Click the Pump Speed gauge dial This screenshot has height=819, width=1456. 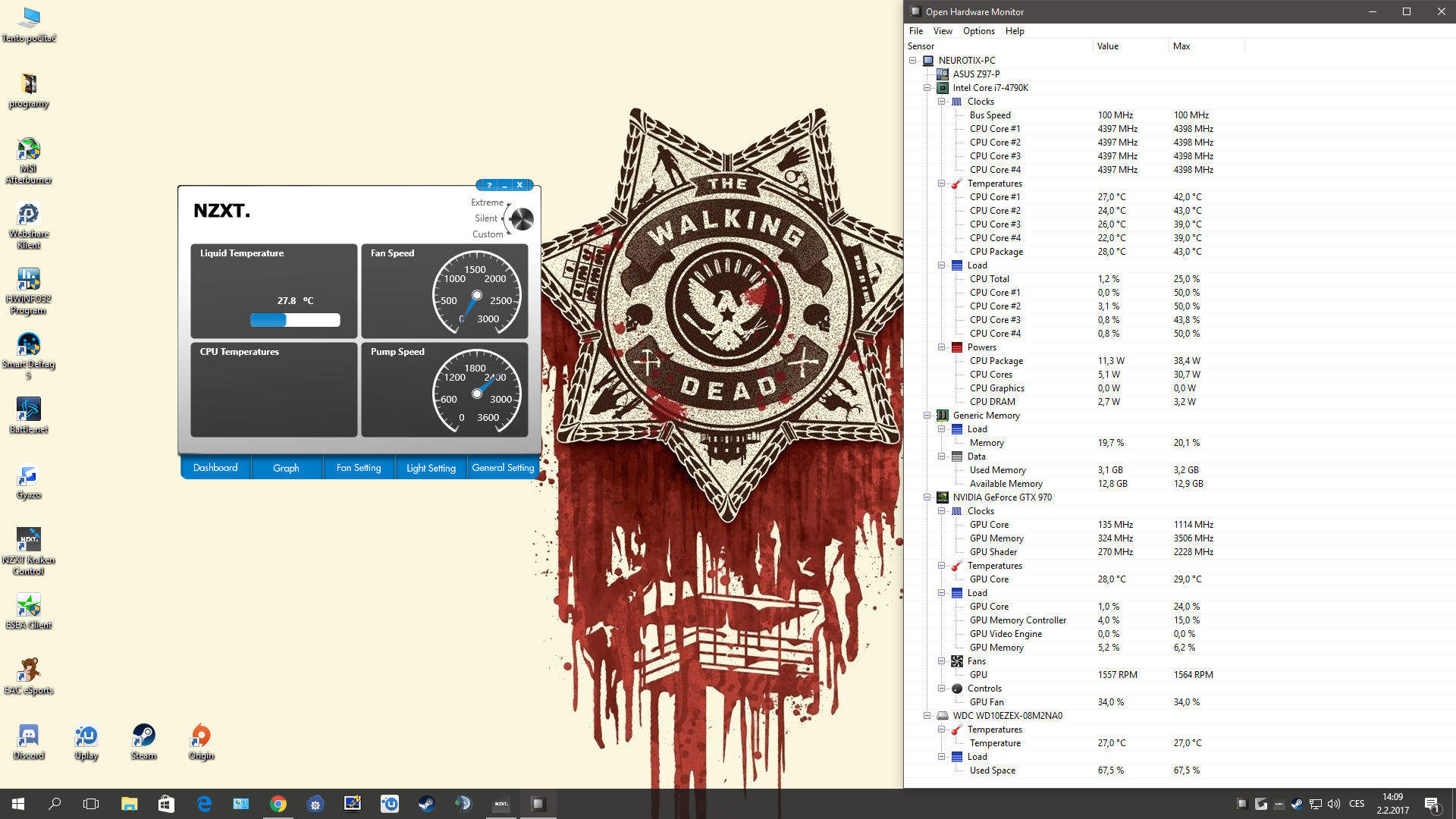[476, 391]
